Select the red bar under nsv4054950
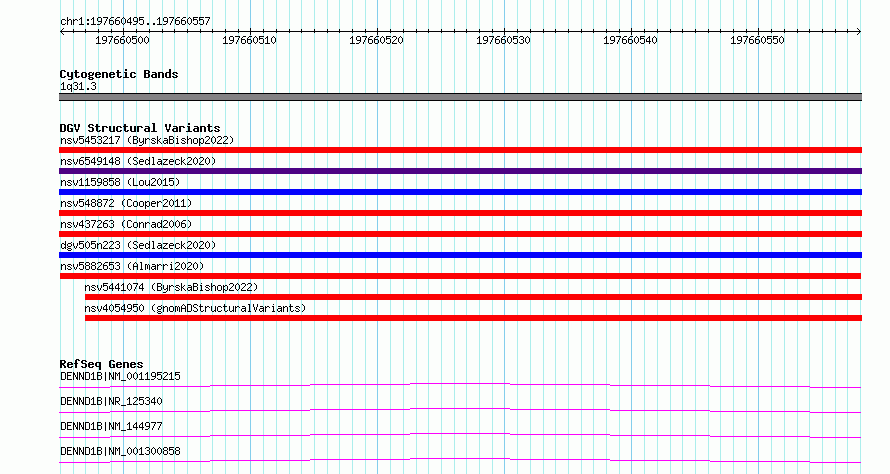Viewport: 890px width, 474px height. (x=473, y=318)
